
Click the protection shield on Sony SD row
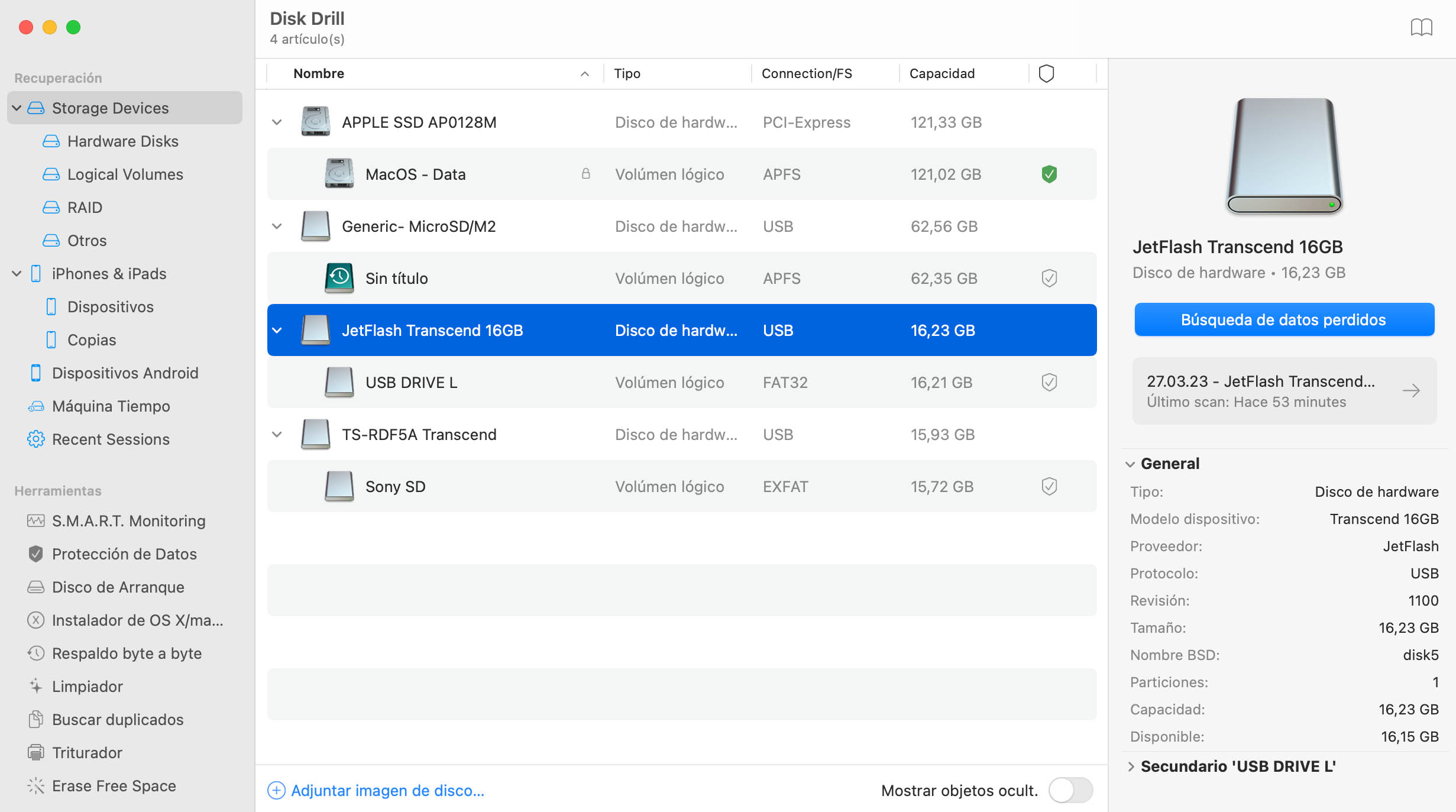click(1049, 486)
